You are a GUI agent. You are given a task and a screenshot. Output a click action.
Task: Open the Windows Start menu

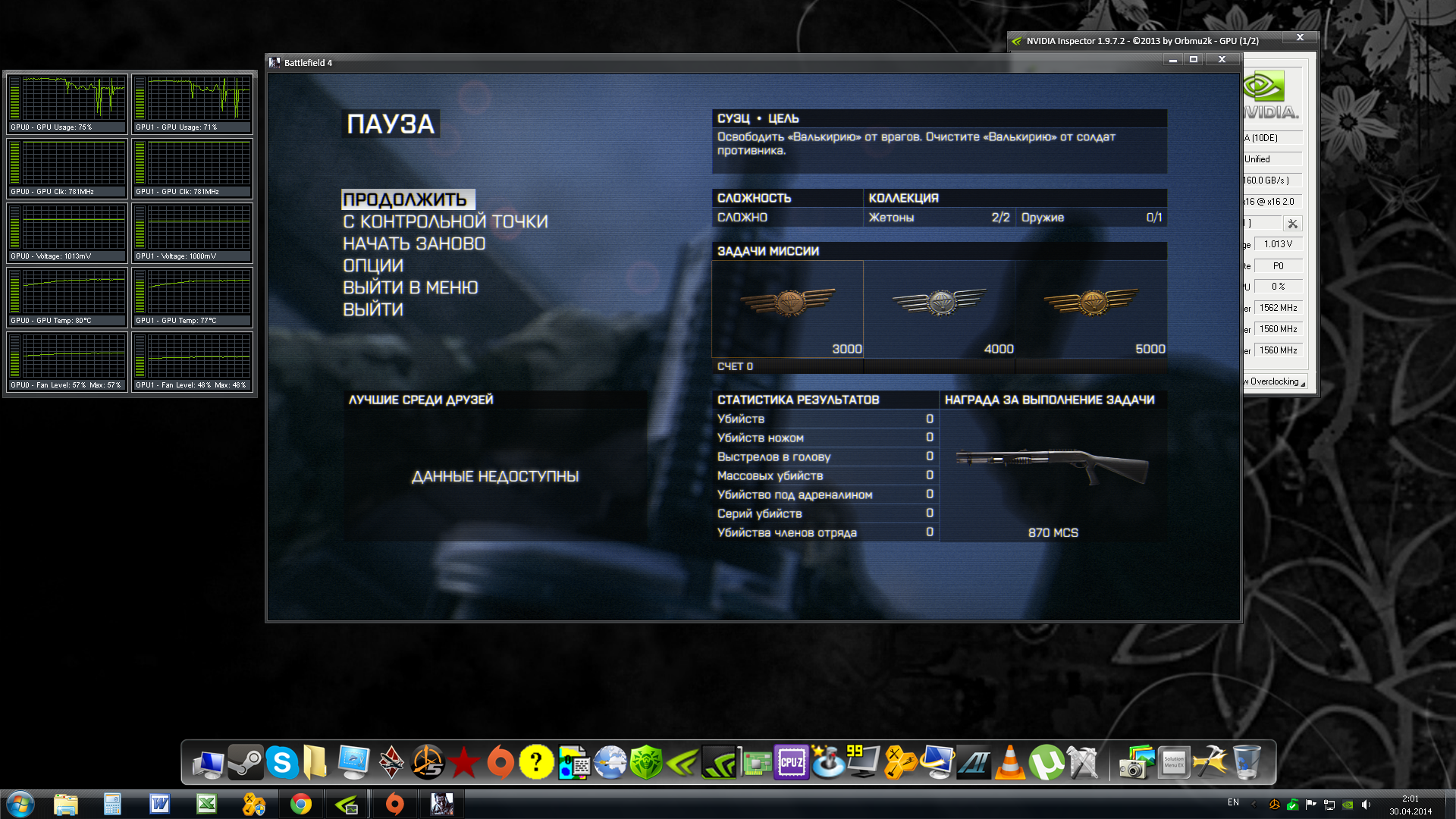tap(20, 804)
